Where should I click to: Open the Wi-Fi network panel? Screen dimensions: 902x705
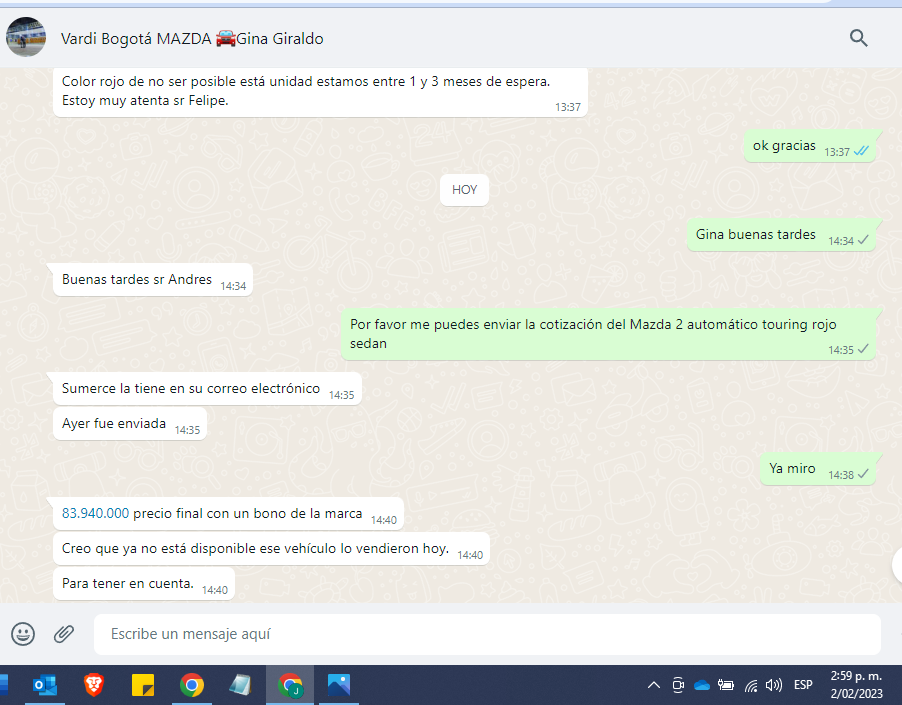(x=750, y=685)
